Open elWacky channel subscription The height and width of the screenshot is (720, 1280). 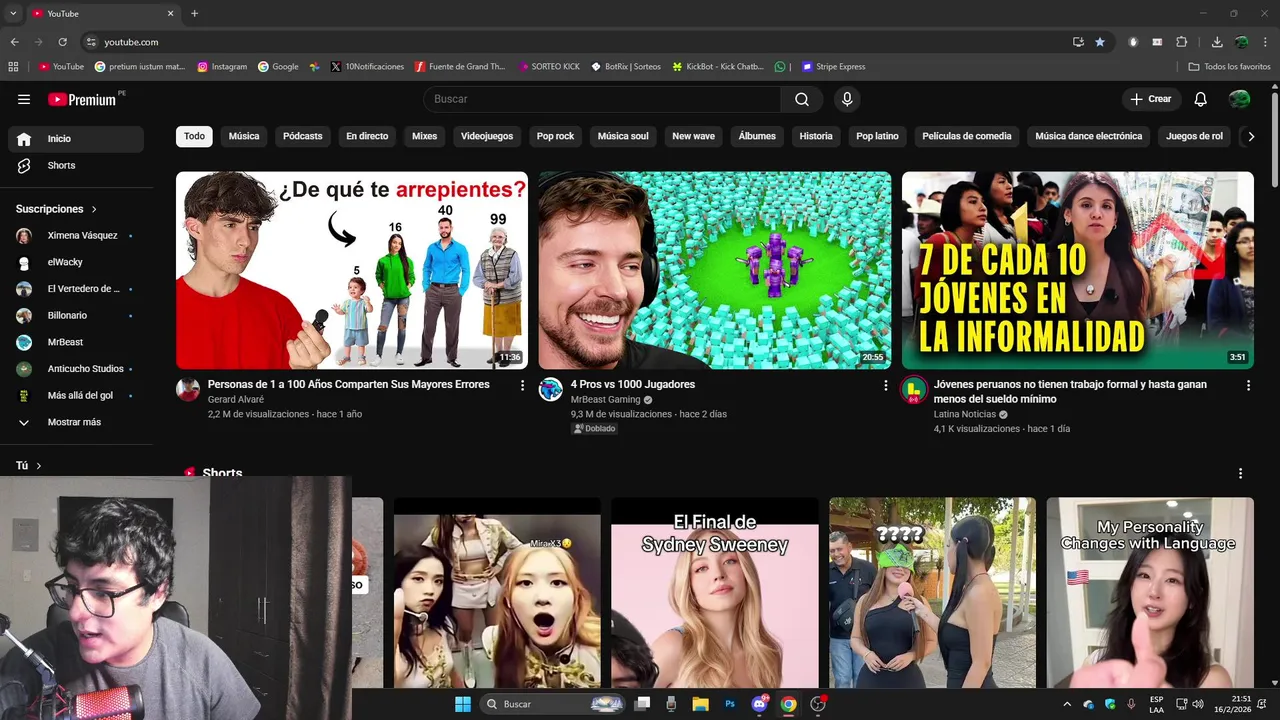76,262
